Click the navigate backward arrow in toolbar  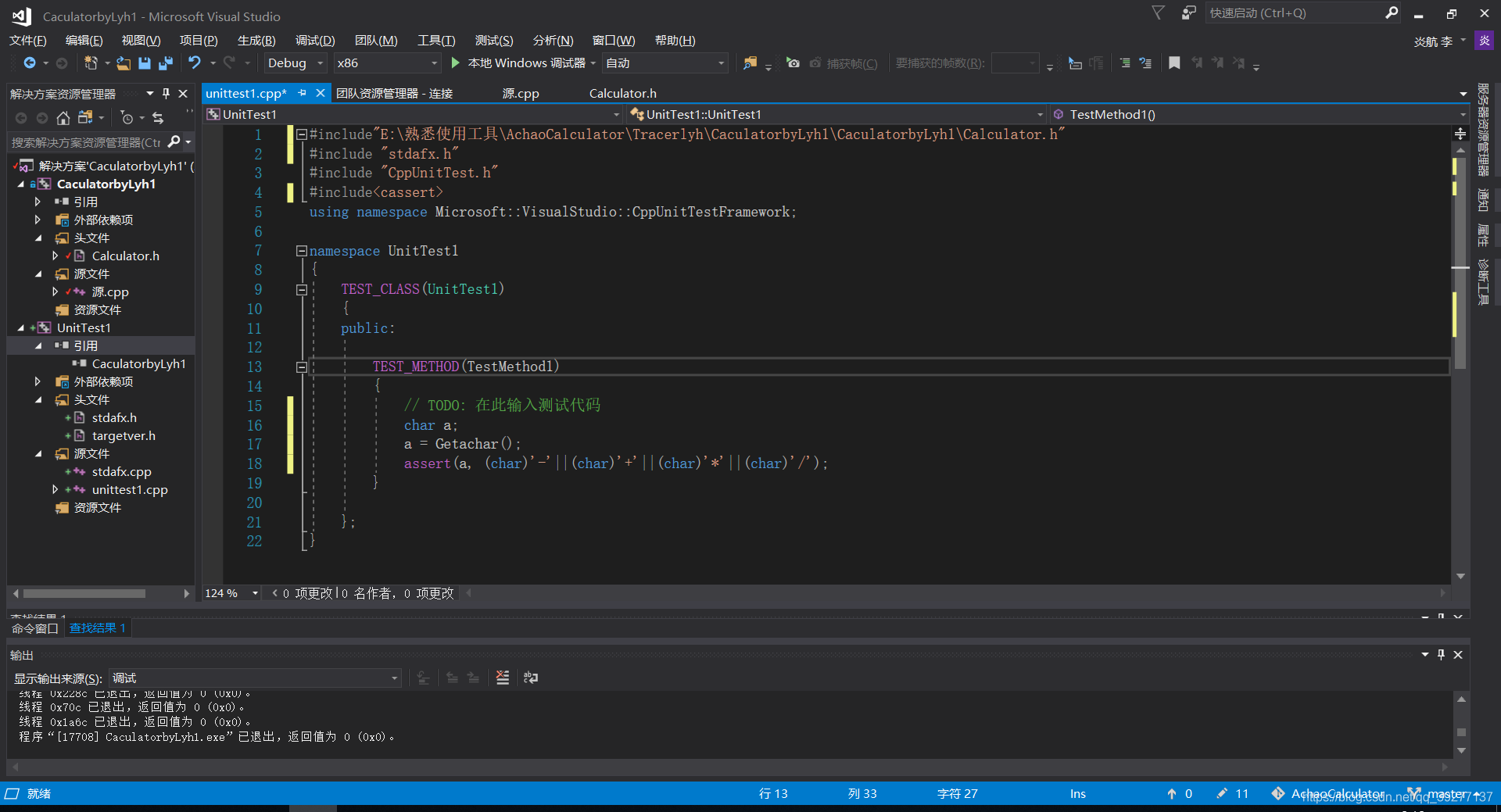coord(30,63)
